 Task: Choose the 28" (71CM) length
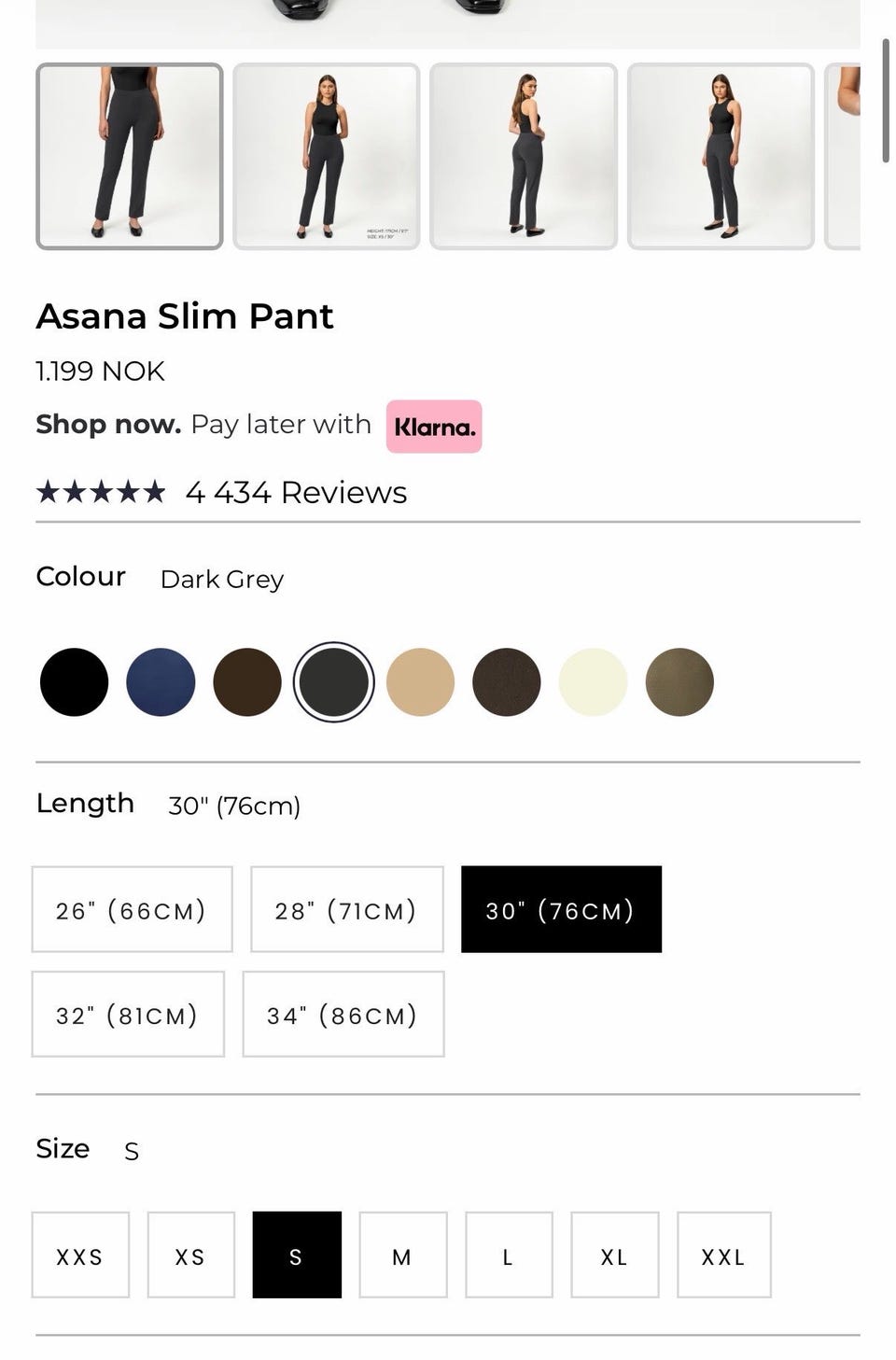pos(346,910)
